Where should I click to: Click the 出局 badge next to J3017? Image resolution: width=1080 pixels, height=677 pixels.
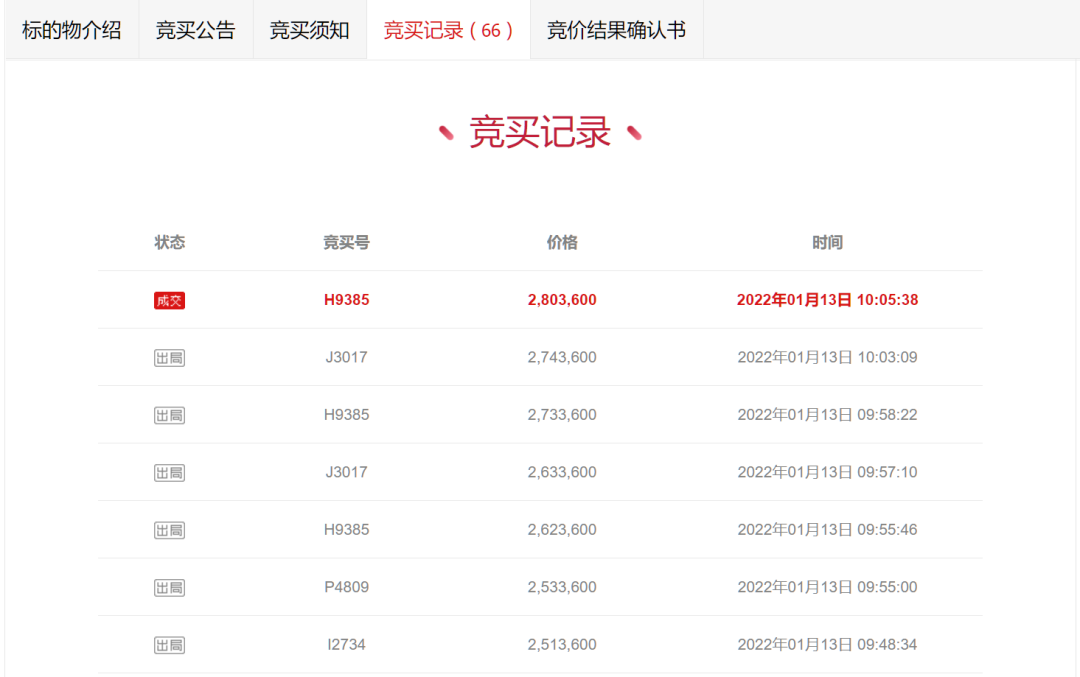[170, 357]
